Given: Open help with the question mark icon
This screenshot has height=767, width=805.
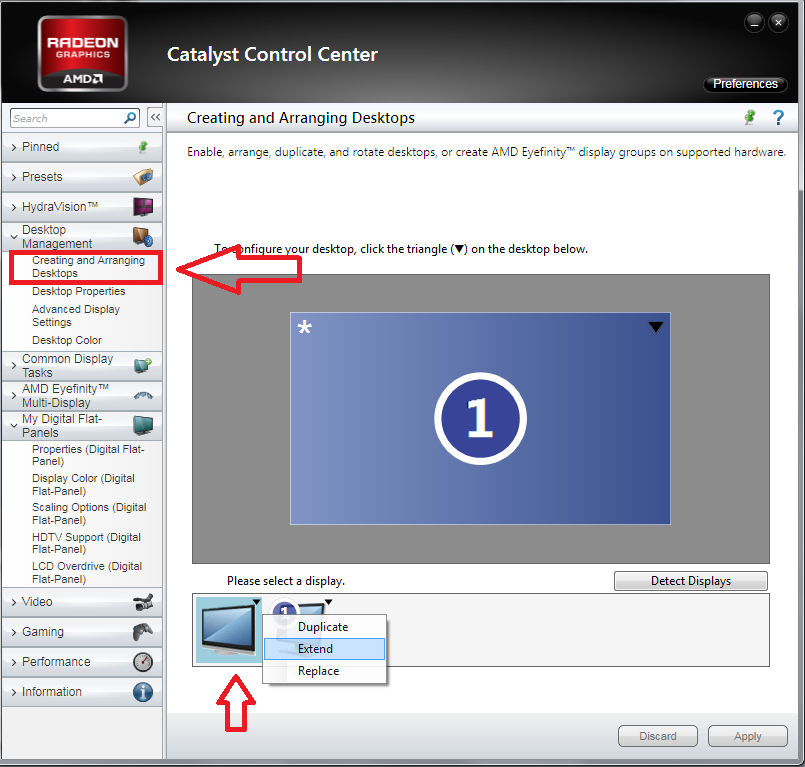Looking at the screenshot, I should 778,118.
